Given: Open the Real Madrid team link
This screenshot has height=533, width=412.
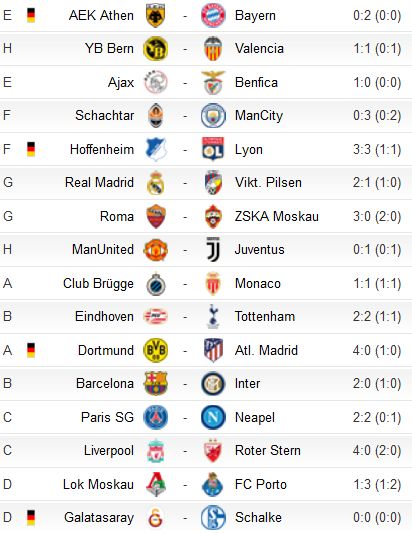Looking at the screenshot, I should click(x=99, y=183).
